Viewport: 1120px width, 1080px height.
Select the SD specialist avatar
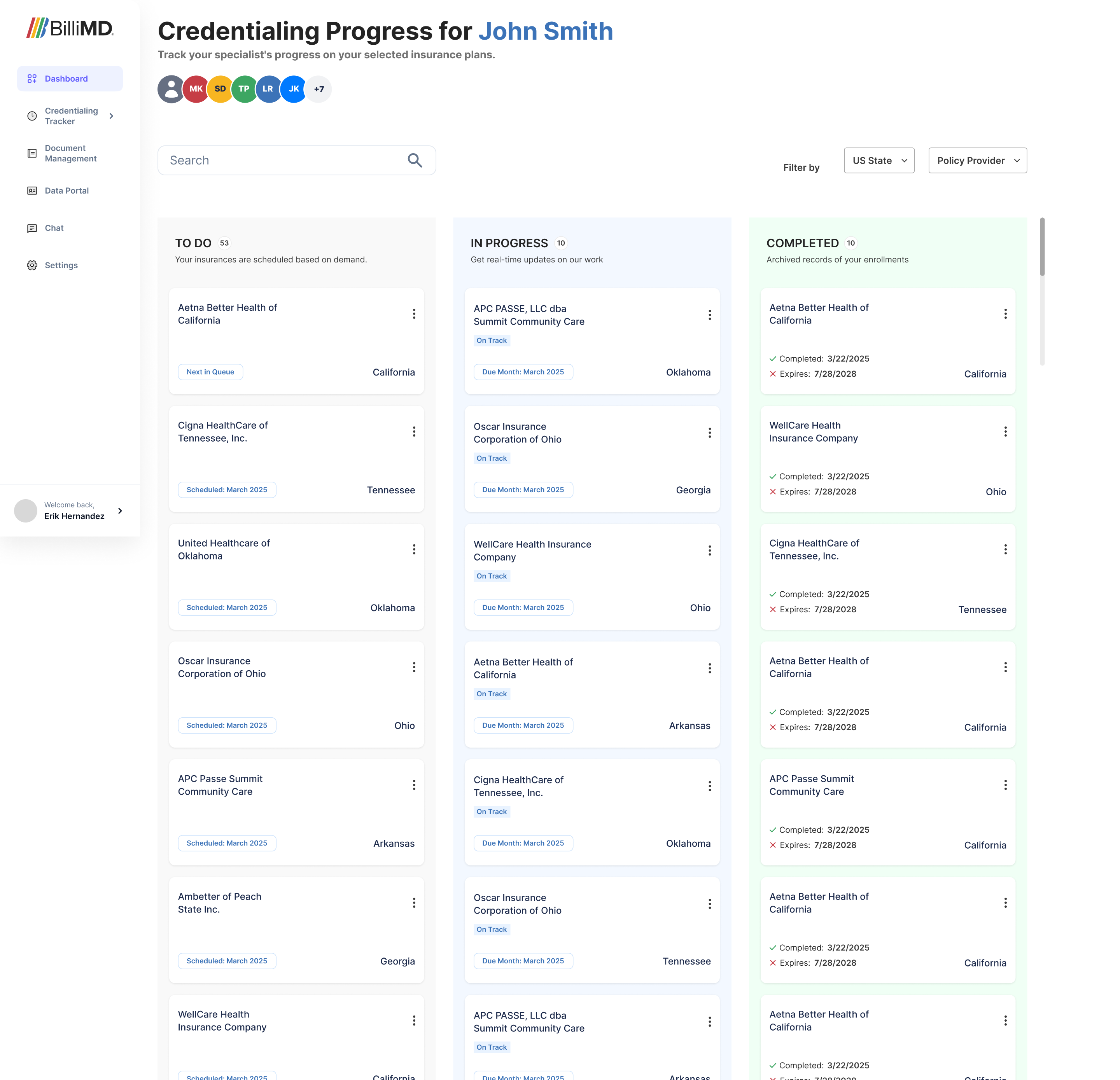click(x=220, y=89)
